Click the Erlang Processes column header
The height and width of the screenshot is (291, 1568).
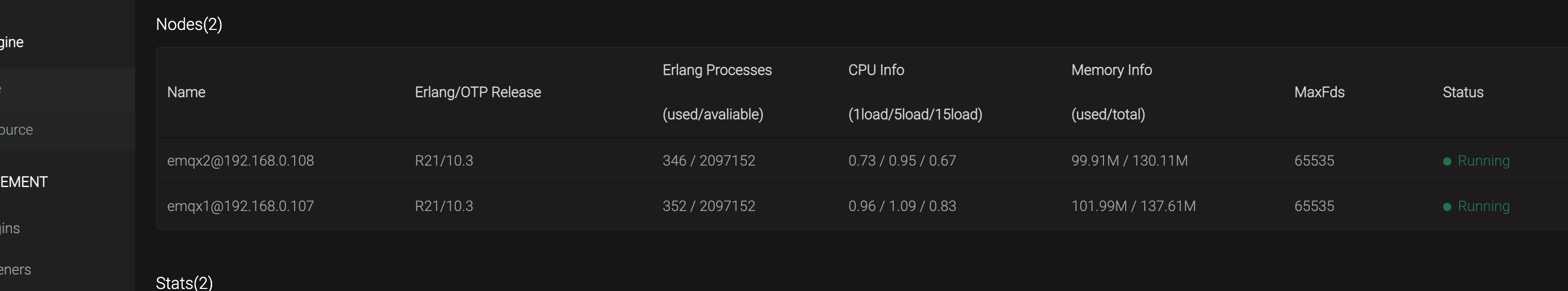[717, 70]
